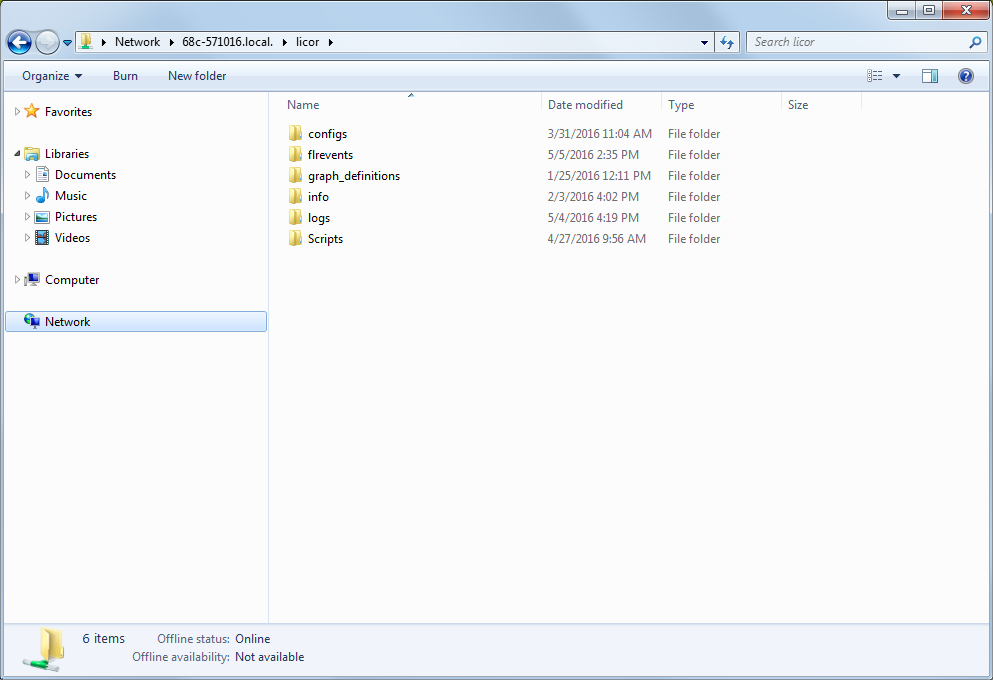Click the network location icon in address bar

pos(85,42)
